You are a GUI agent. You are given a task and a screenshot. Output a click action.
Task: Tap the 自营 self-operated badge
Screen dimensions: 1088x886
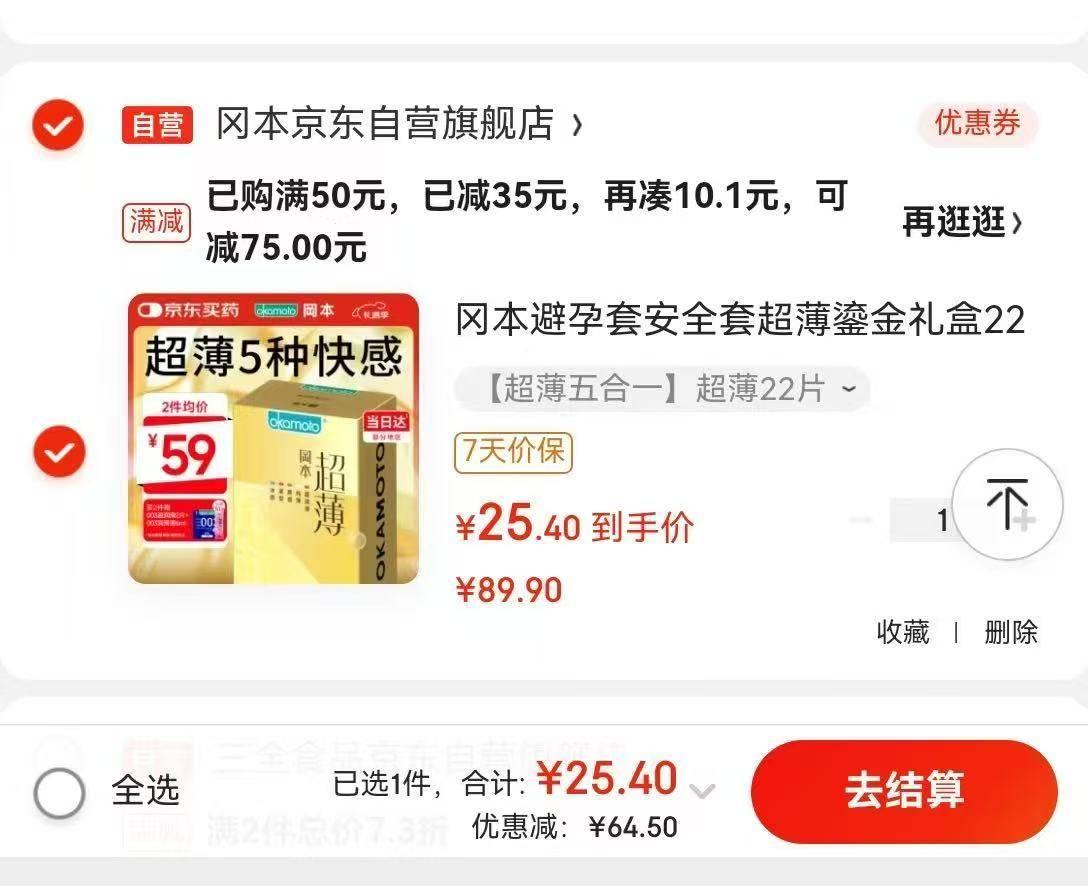pos(158,125)
